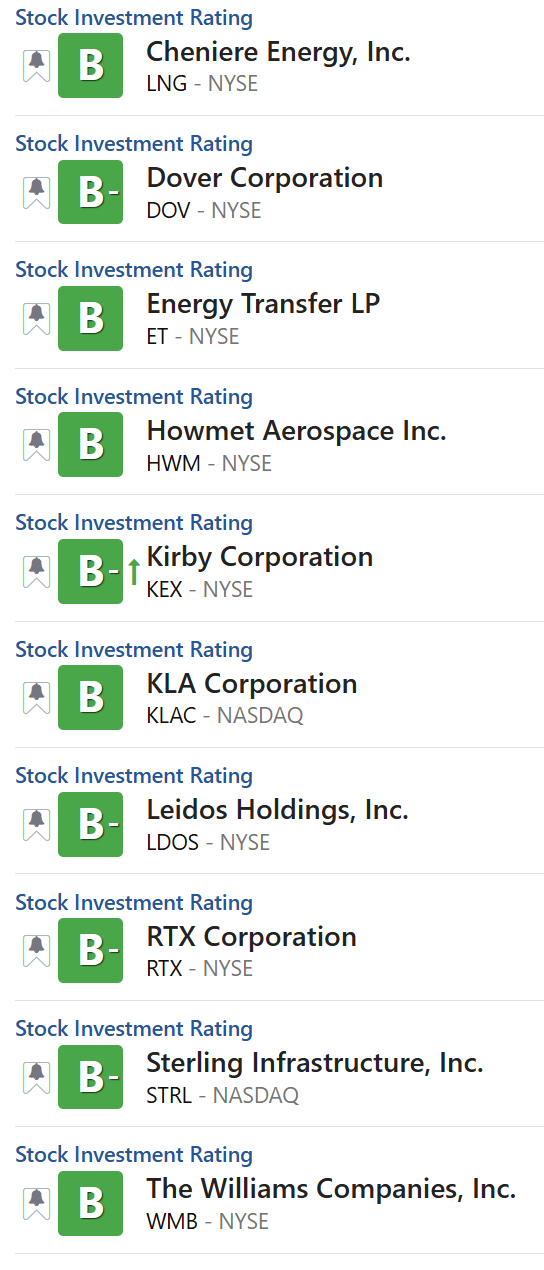This screenshot has height=1270, width=544.
Task: Click the B- rating badge for Dover Corporation
Action: coord(90,192)
